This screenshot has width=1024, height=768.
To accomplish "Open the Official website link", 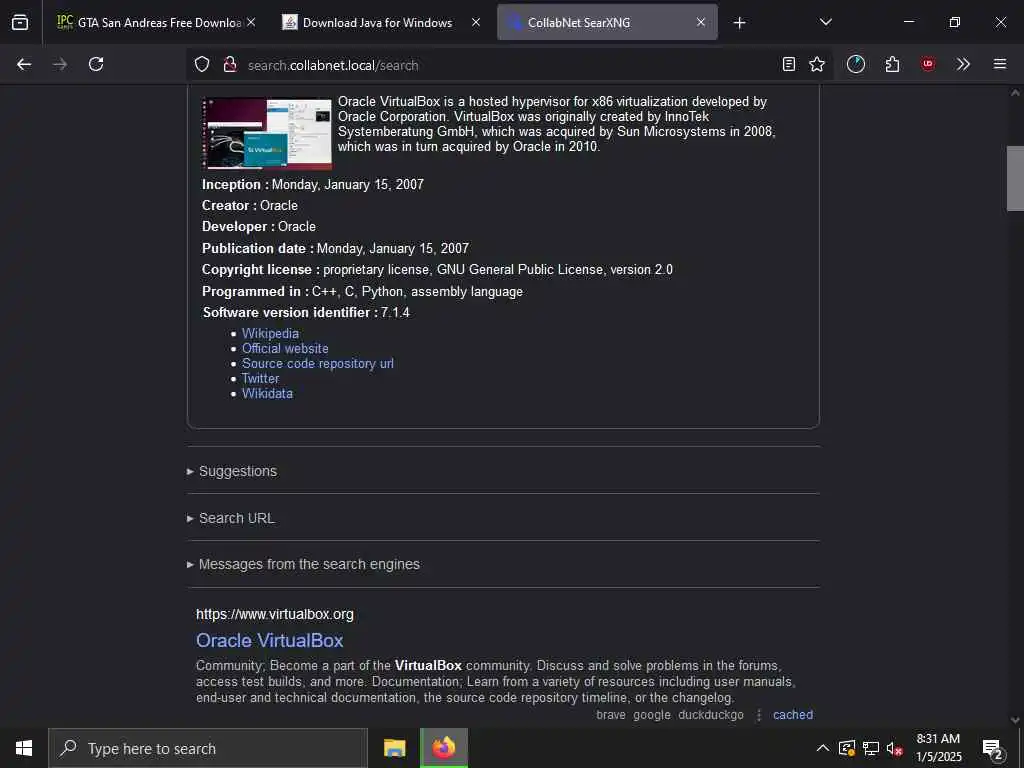I will click(x=285, y=348).
